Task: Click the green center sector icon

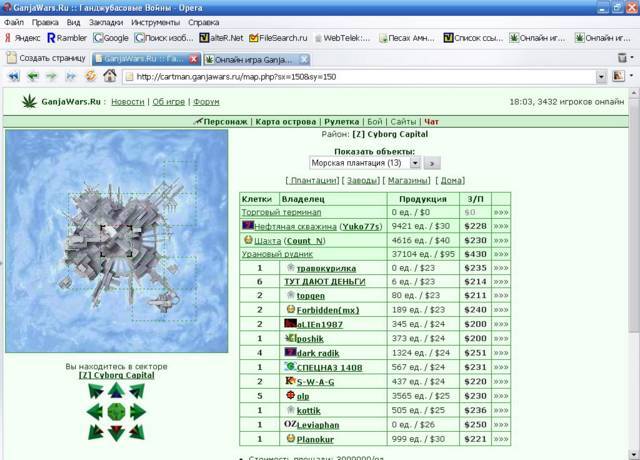Action: [116, 411]
